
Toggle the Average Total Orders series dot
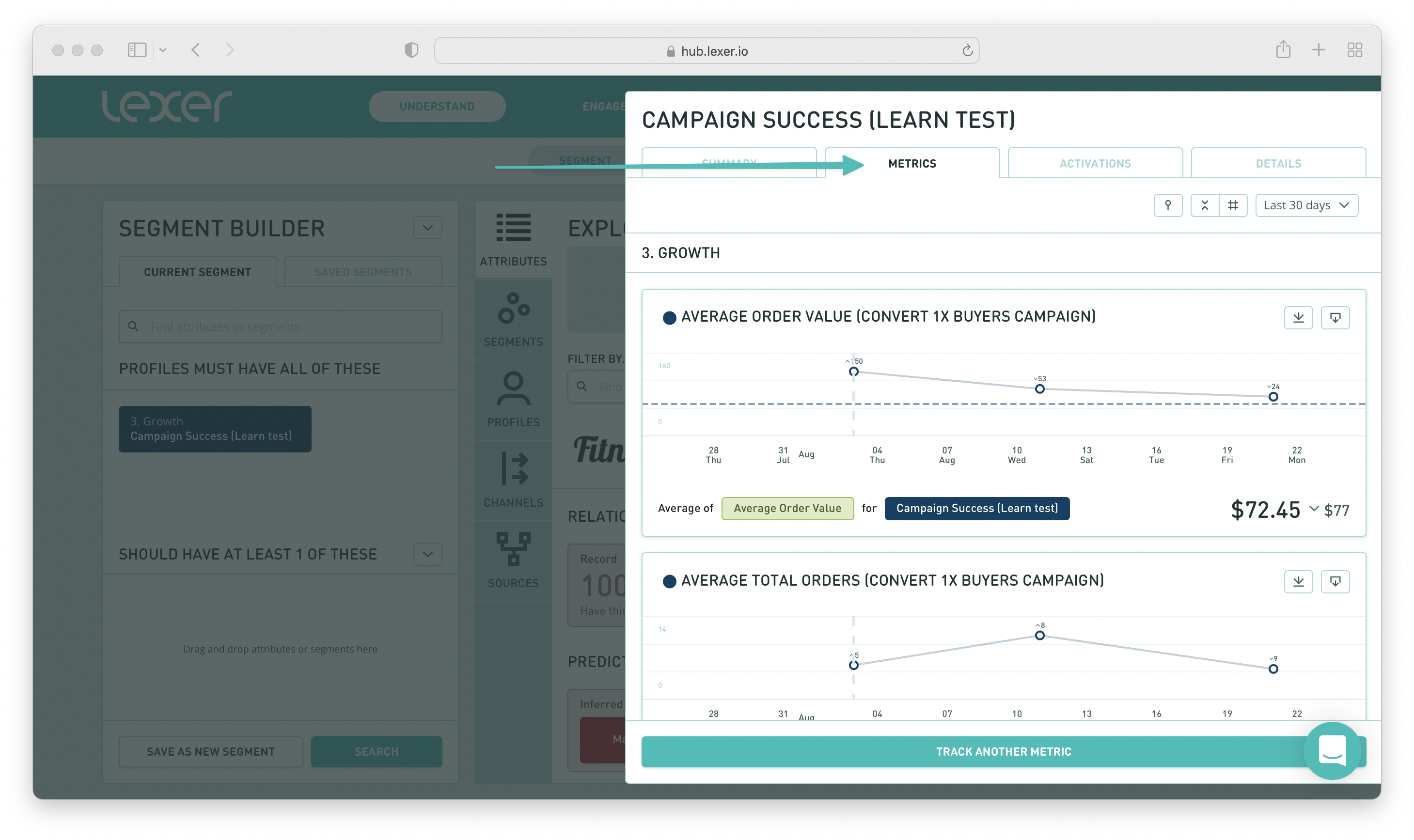point(669,581)
